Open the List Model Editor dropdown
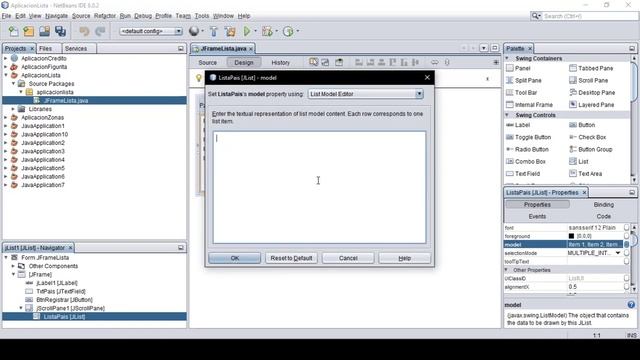Image resolution: width=640 pixels, height=360 pixels. (x=419, y=94)
